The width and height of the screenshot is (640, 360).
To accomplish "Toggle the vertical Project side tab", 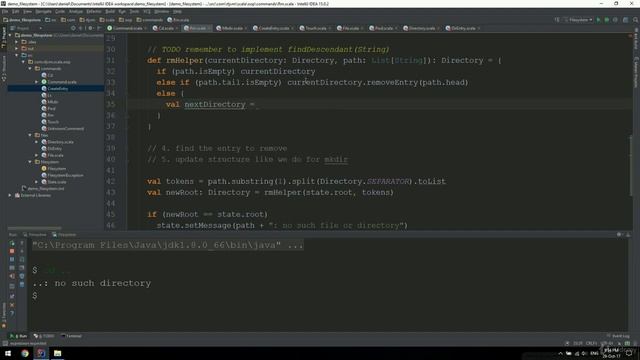I will 4,38.
